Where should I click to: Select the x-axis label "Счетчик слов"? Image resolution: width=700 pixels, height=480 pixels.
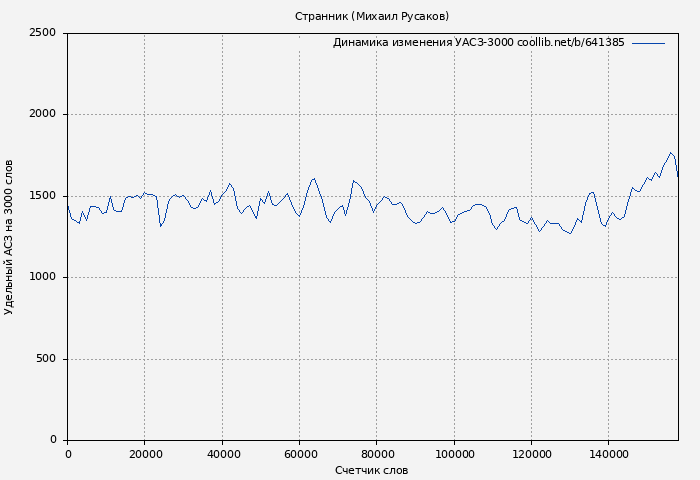tap(371, 470)
